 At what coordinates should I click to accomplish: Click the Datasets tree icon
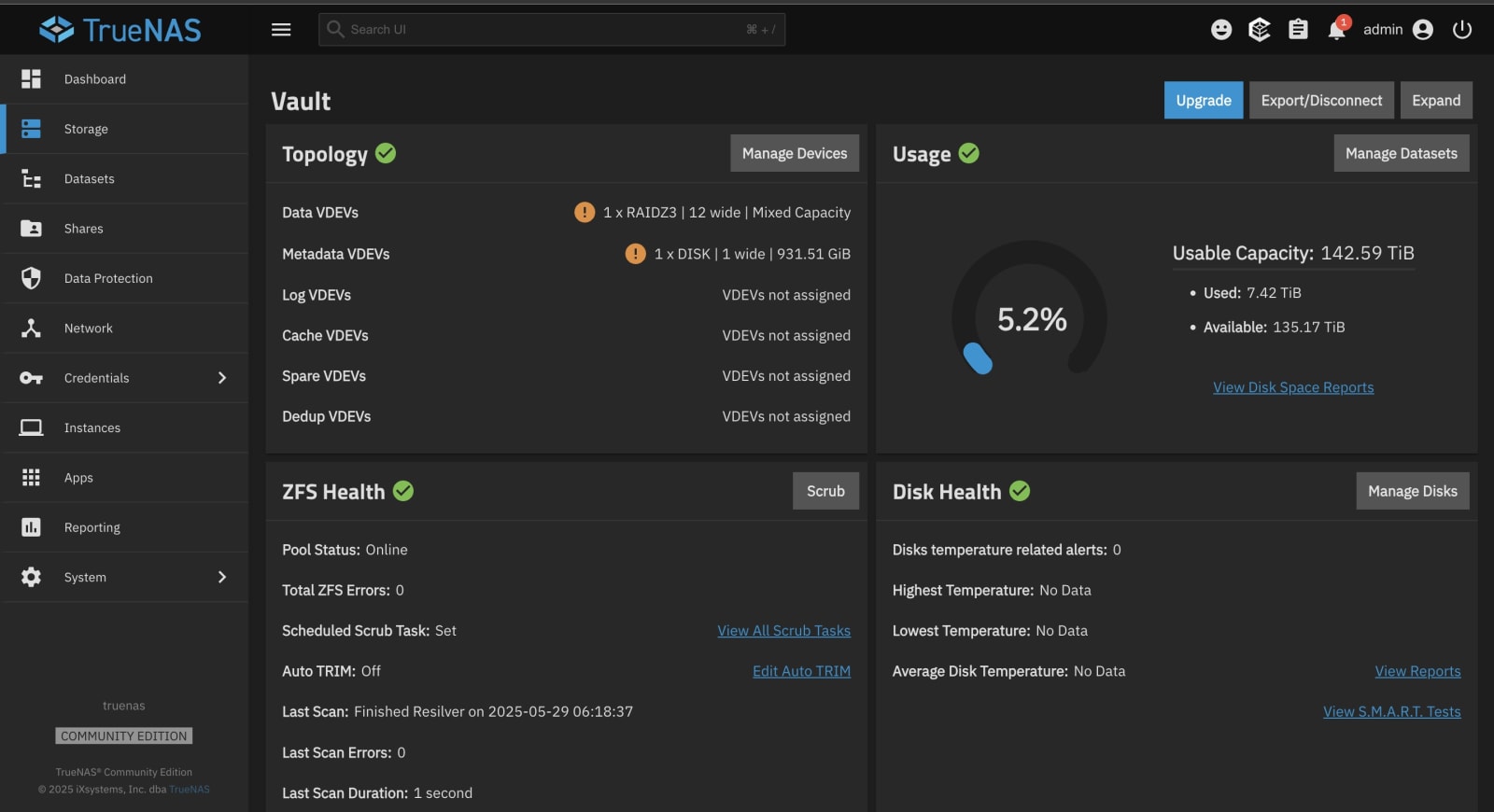31,179
